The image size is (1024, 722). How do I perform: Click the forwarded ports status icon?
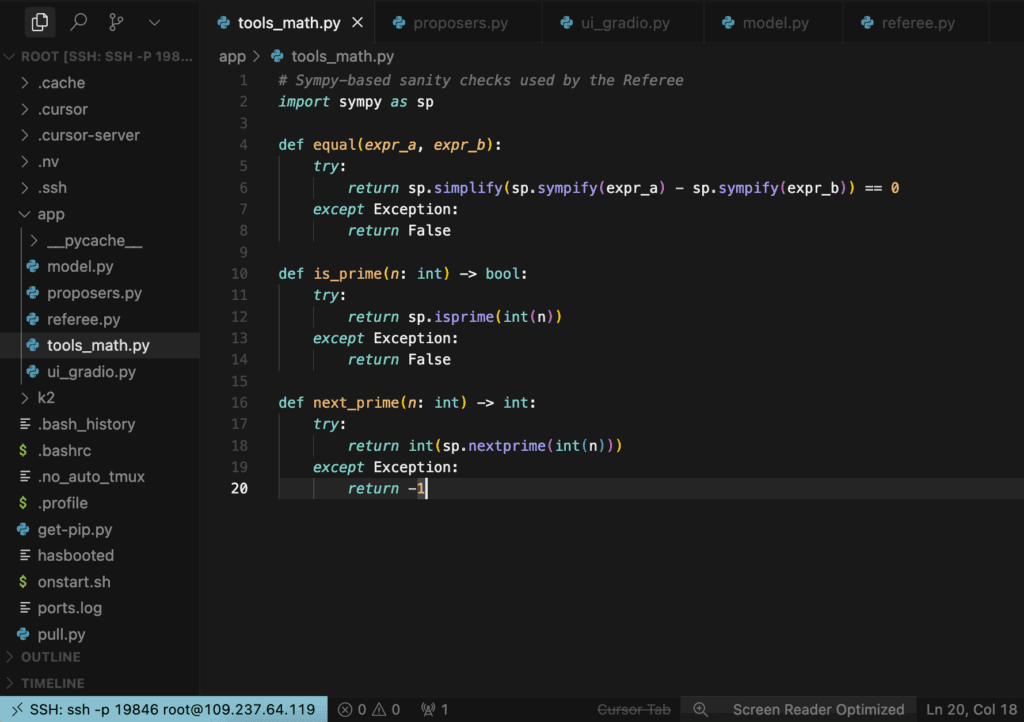pos(434,709)
